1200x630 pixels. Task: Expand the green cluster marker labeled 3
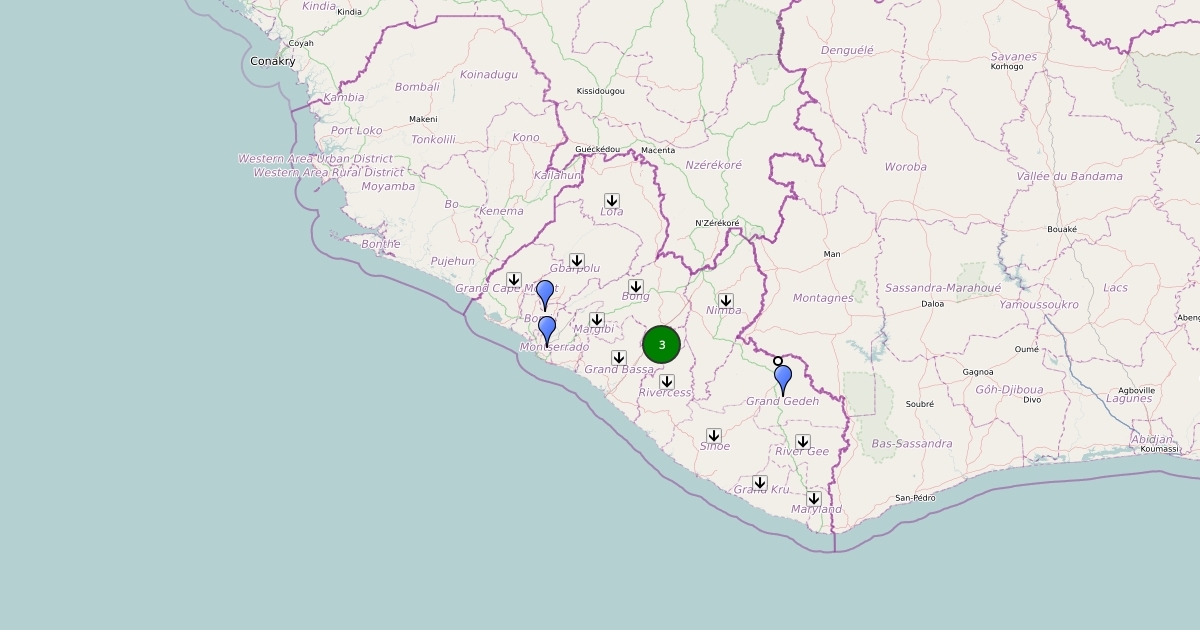click(662, 345)
